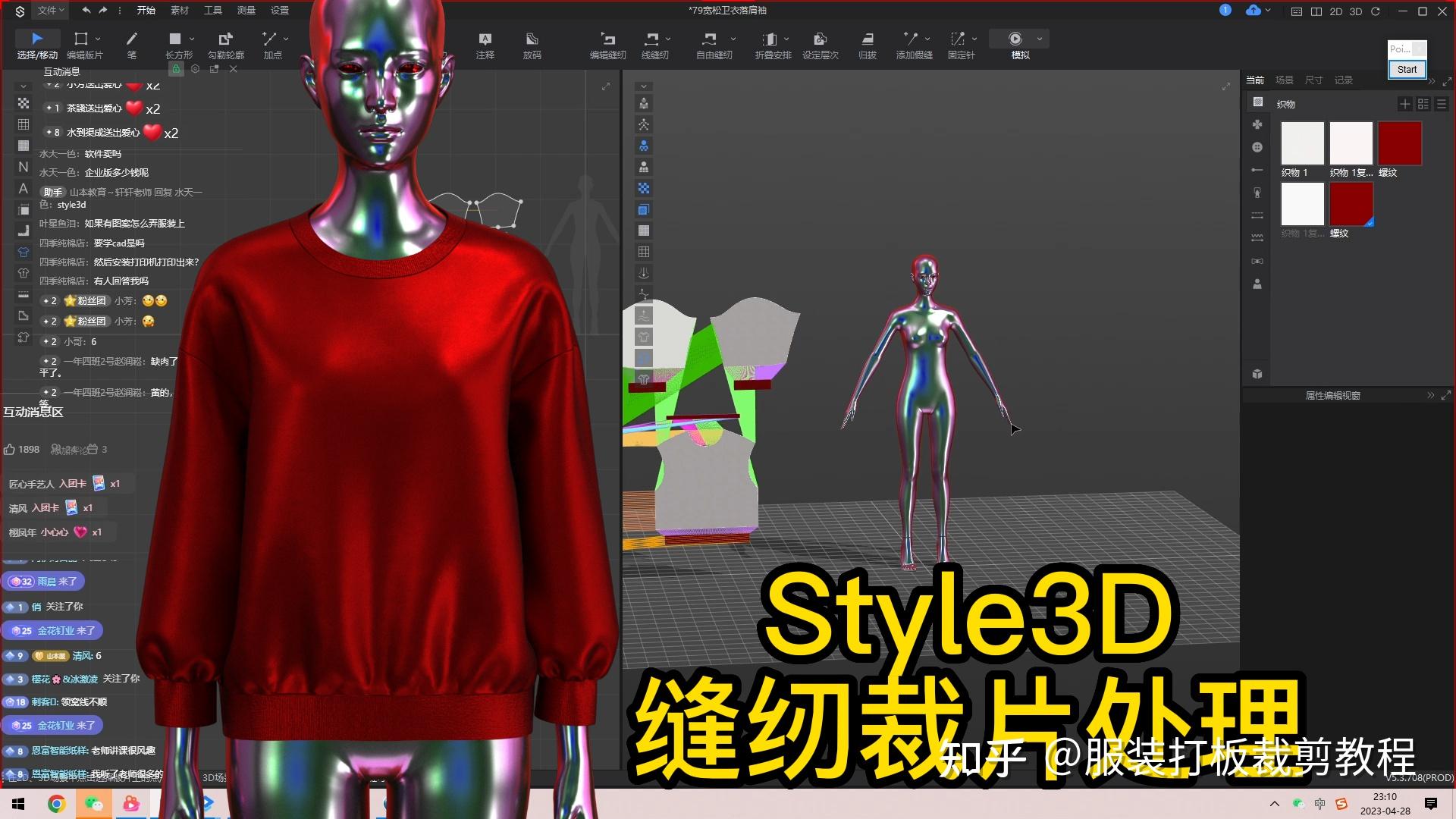Select the red 螺纹 fabric swatch
Viewport: 1456px width, 819px height.
click(x=1400, y=144)
